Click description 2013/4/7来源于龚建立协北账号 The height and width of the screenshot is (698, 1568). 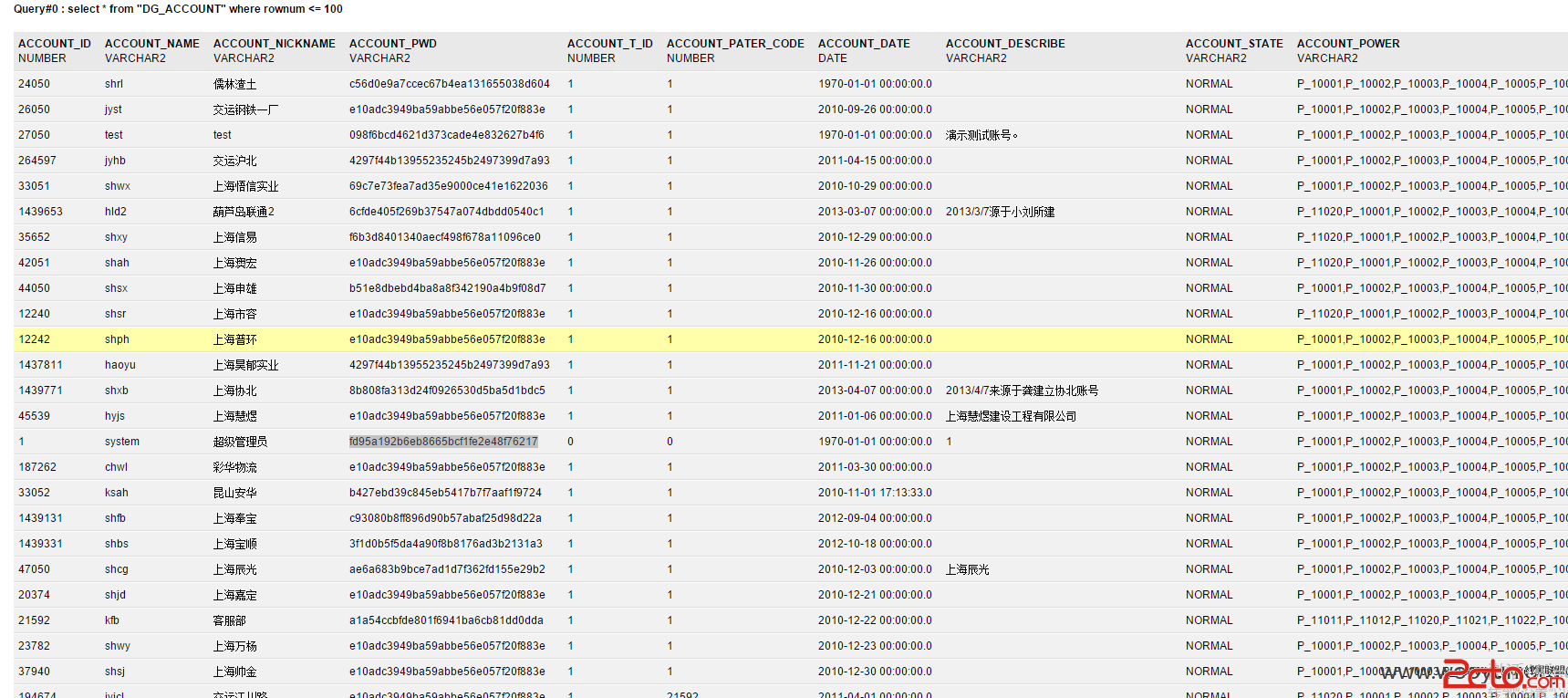[1022, 391]
